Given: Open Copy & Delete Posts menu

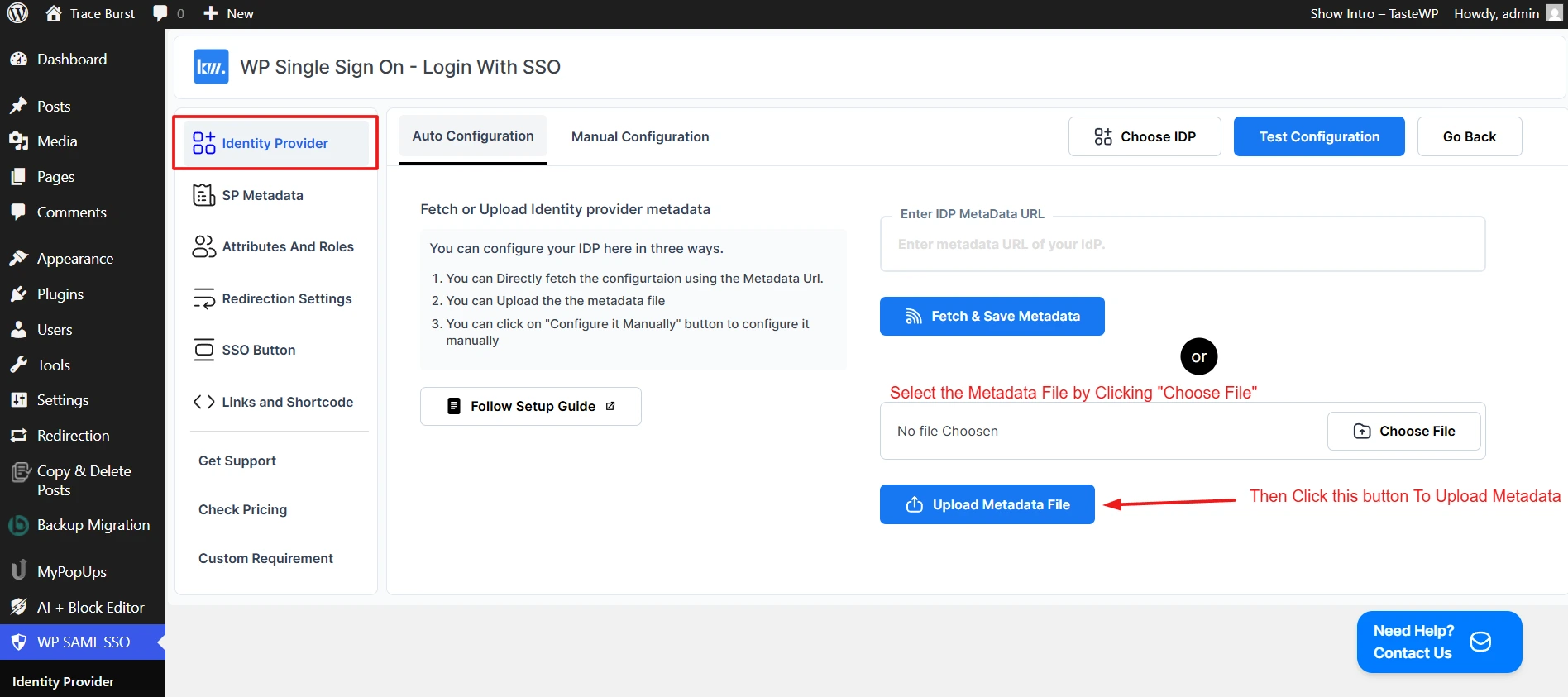Looking at the screenshot, I should click(x=83, y=480).
